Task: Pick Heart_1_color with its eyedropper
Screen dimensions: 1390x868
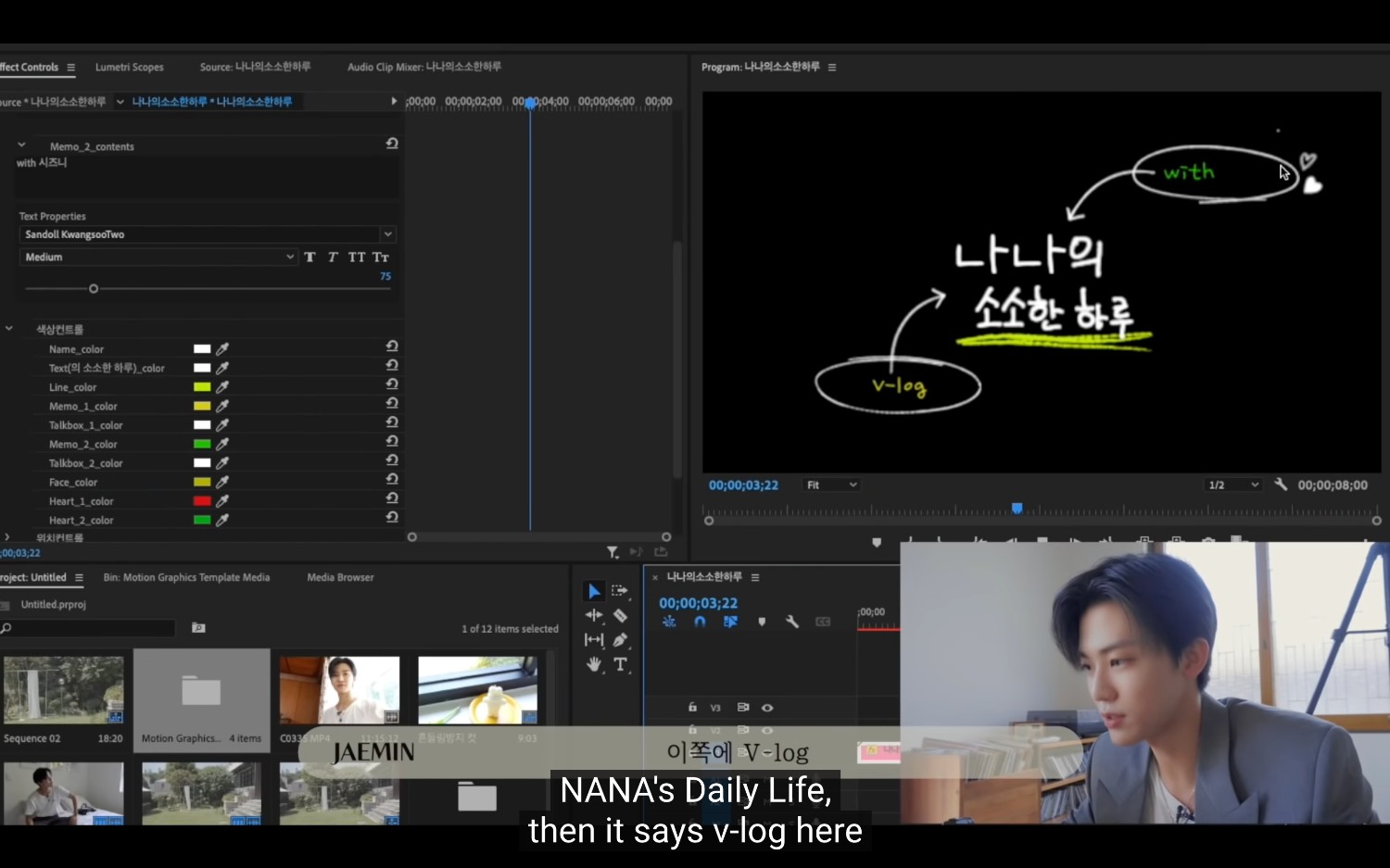Action: coord(222,501)
